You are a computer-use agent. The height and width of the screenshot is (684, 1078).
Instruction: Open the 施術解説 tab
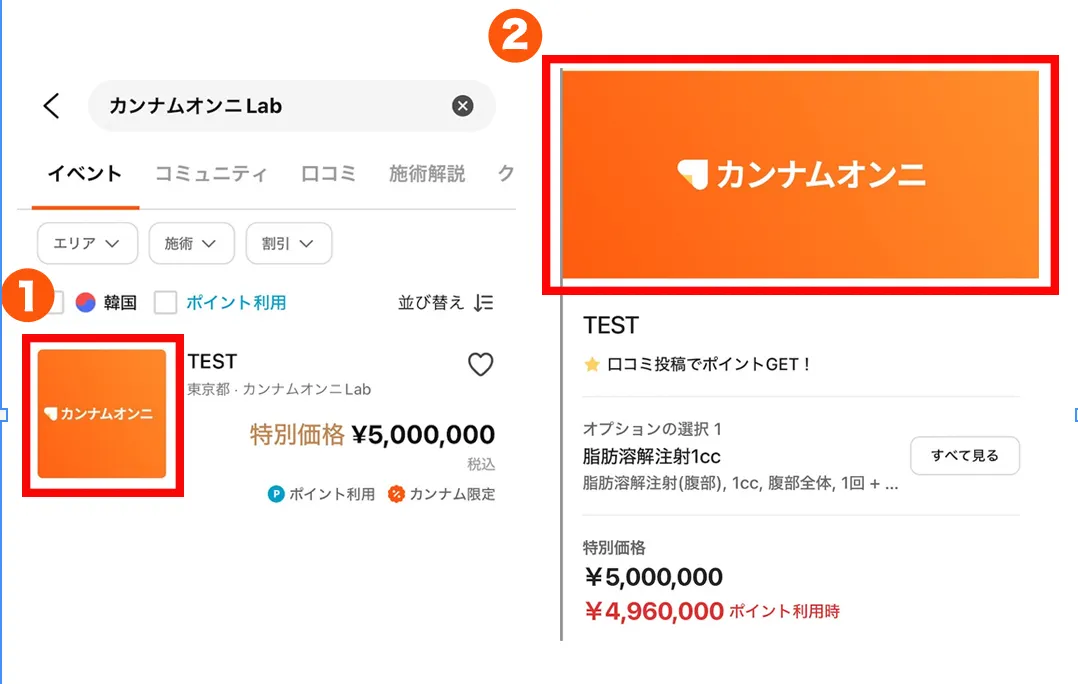click(x=427, y=174)
